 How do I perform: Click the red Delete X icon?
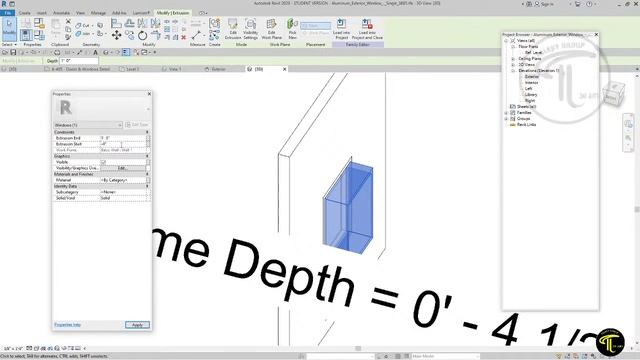[184, 38]
